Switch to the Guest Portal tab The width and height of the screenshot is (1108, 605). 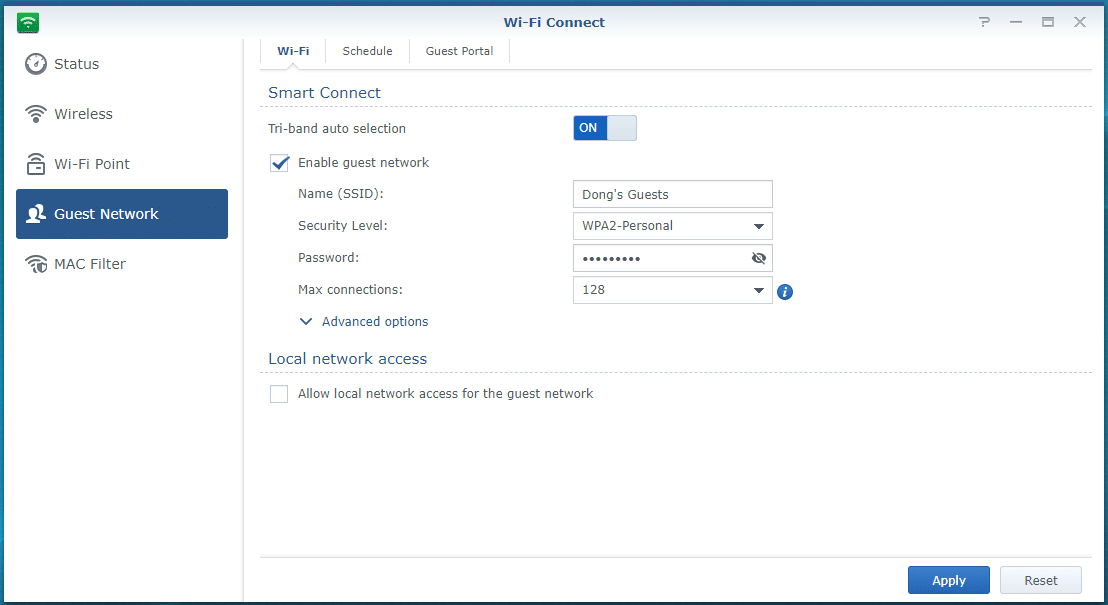(x=459, y=51)
